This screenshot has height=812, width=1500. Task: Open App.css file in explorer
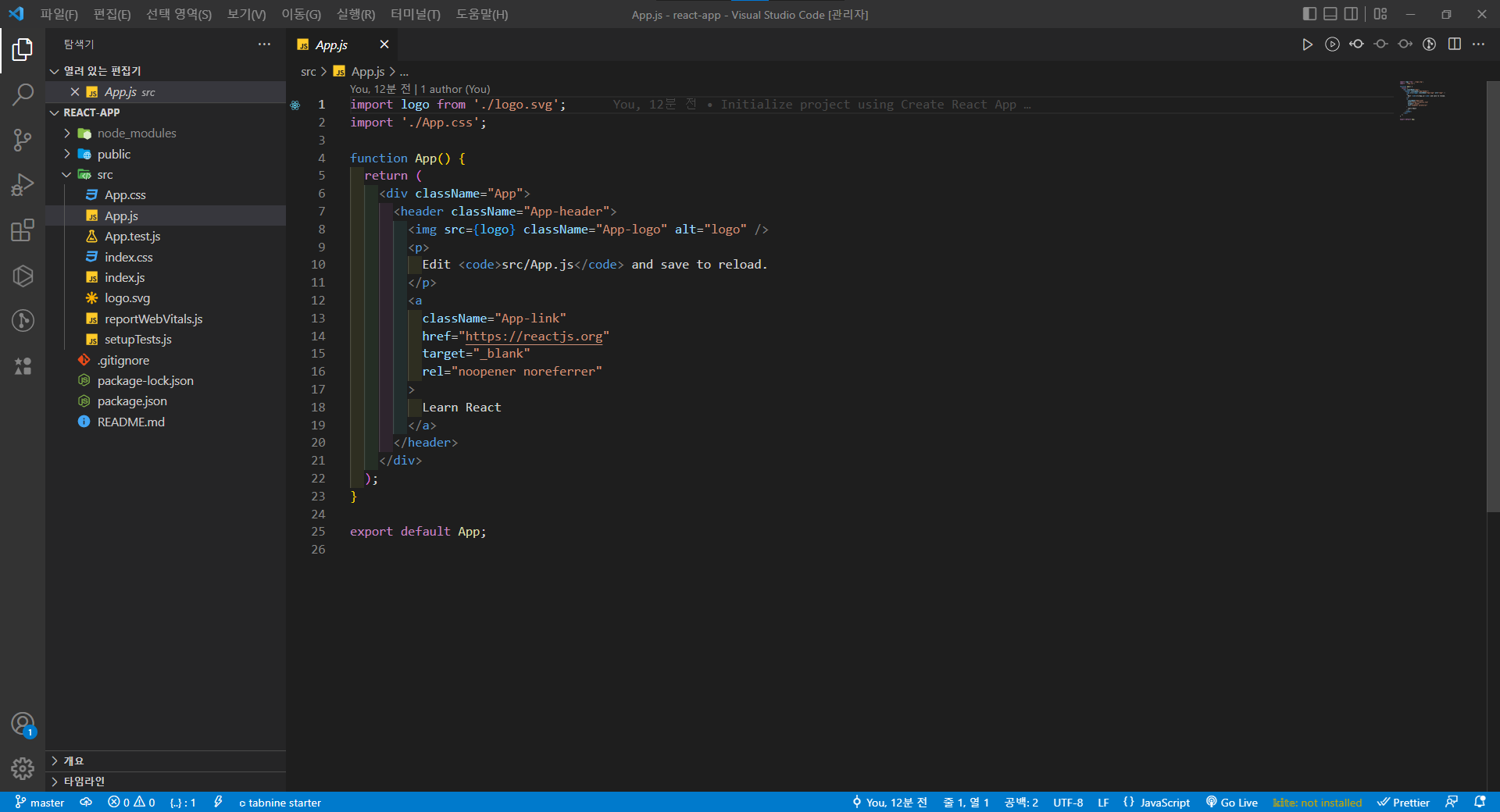click(x=166, y=195)
